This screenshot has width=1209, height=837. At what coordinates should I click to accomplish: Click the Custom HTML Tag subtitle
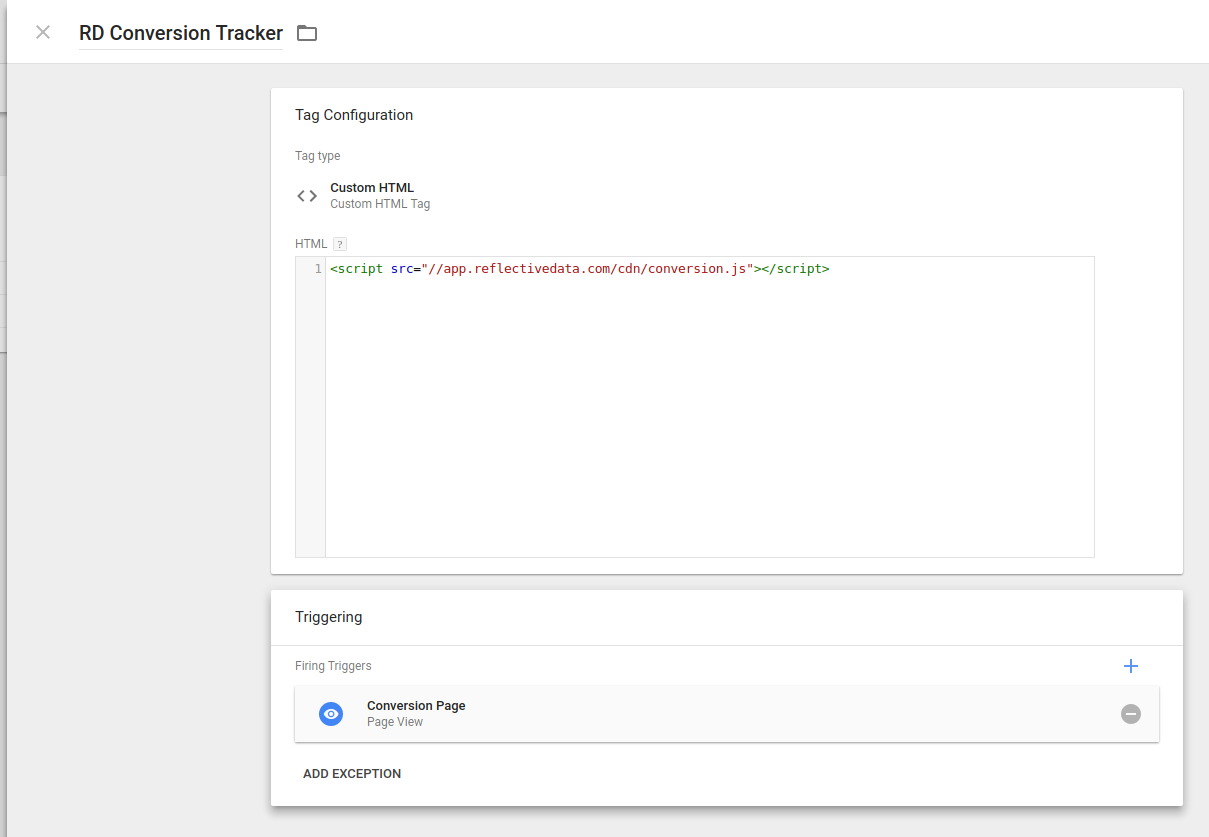(x=380, y=204)
